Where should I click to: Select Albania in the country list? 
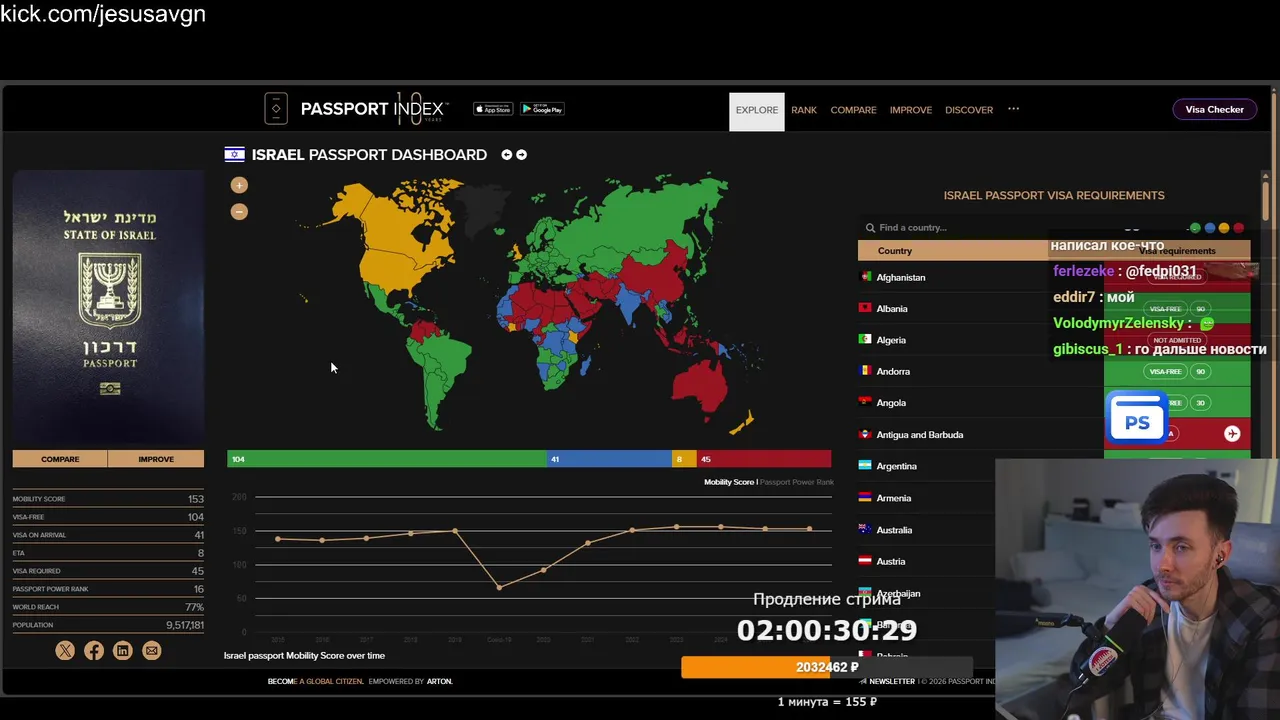(x=892, y=309)
